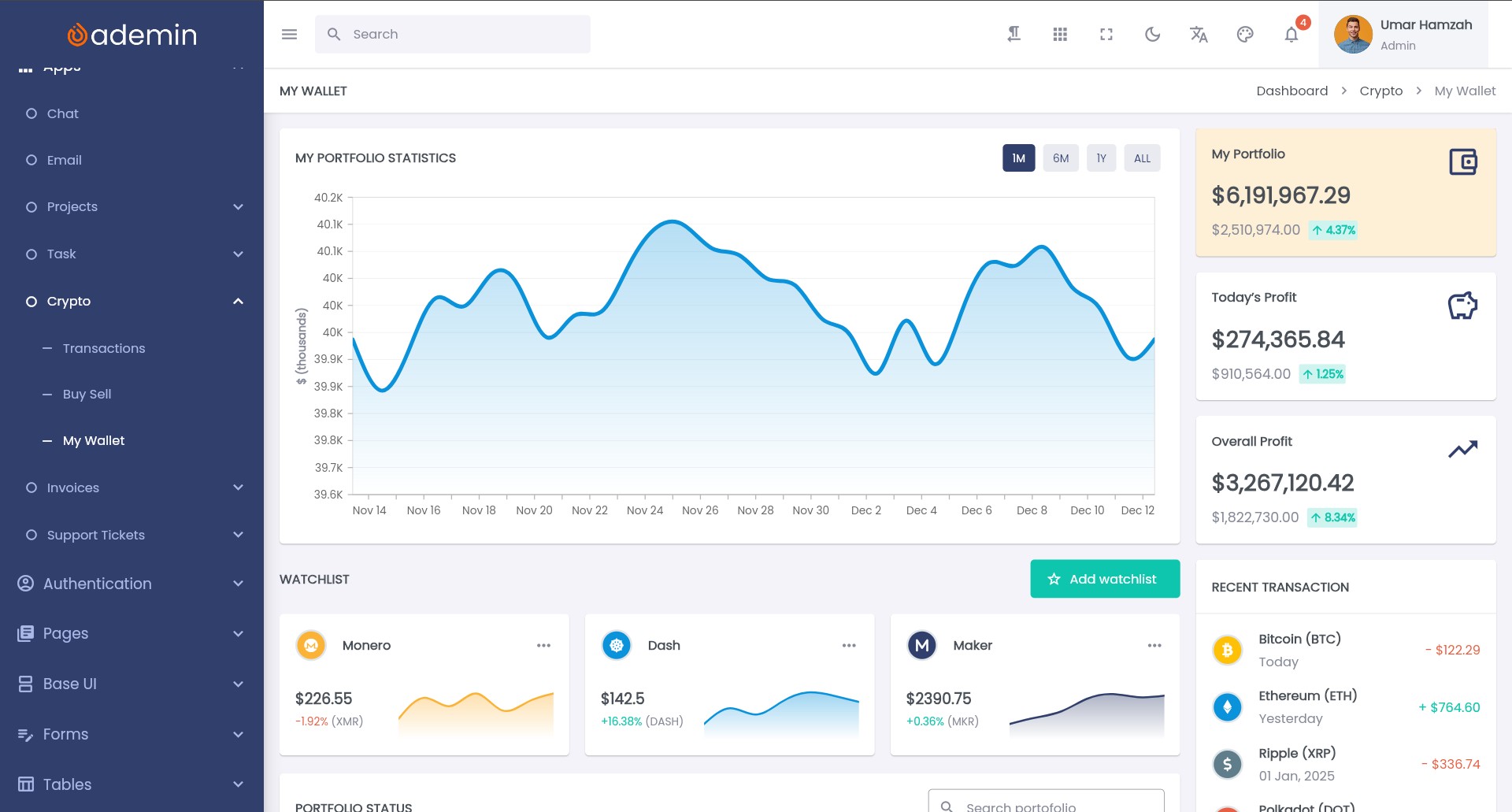1512x812 pixels.
Task: Open the apps grid icon
Action: pos(1060,35)
